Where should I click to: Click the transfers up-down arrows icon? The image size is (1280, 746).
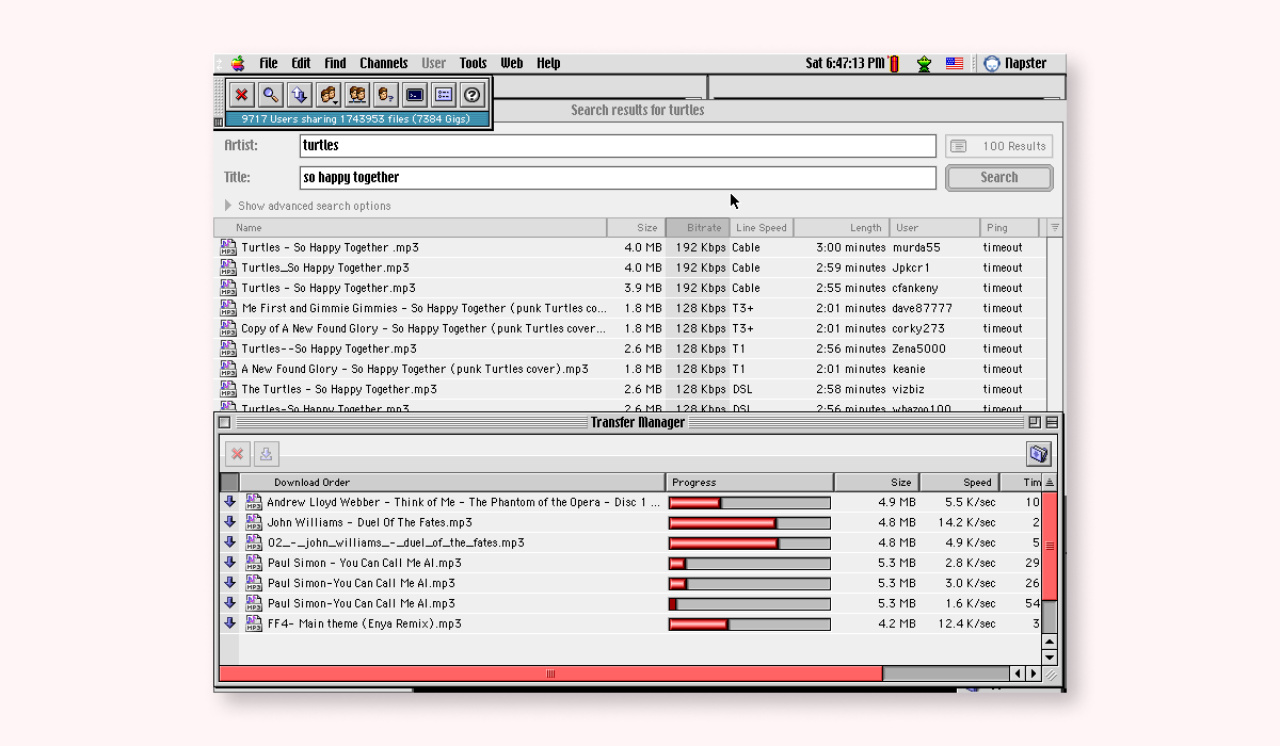tap(299, 95)
